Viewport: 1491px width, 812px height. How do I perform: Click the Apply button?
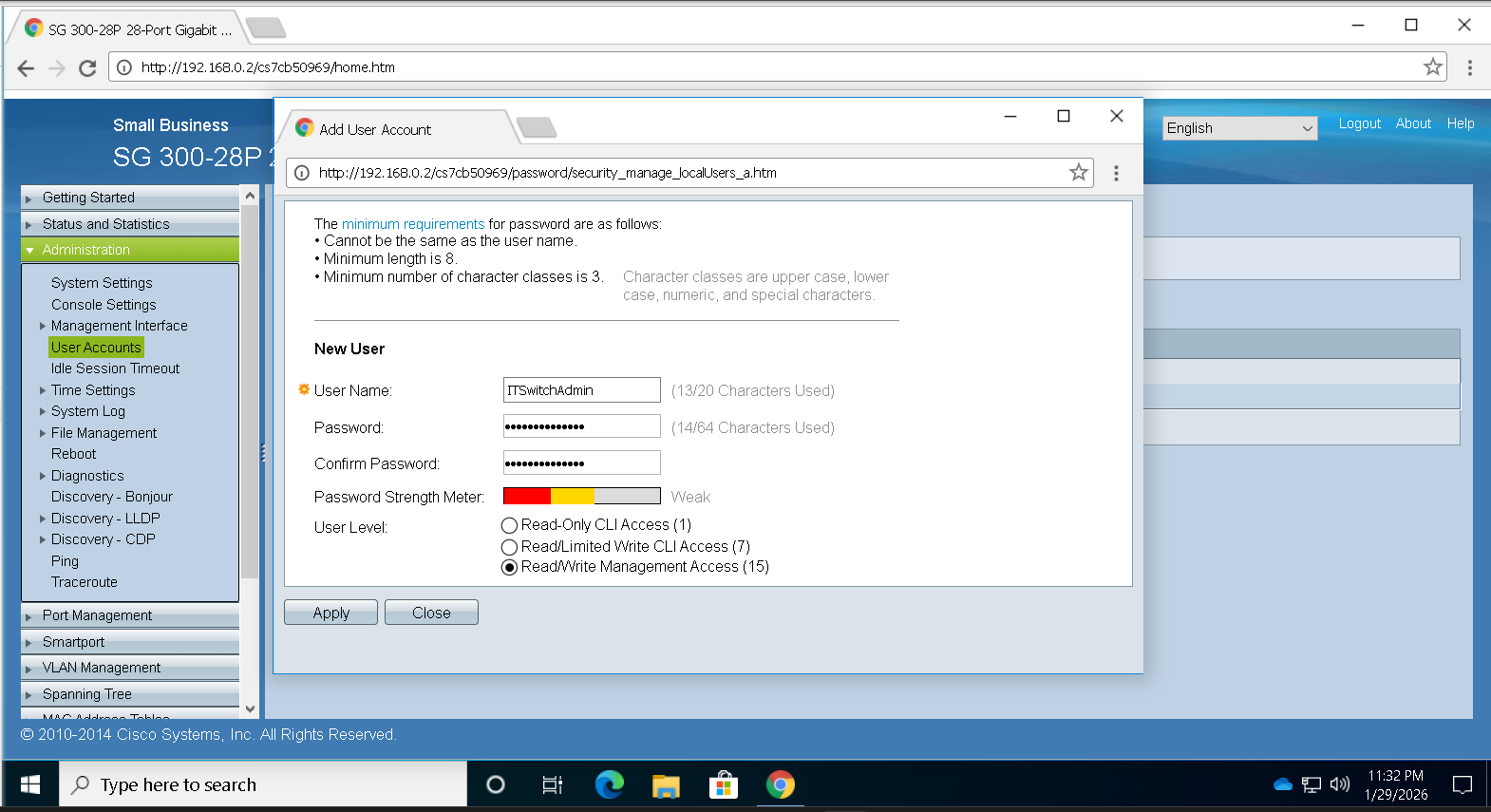click(x=330, y=613)
